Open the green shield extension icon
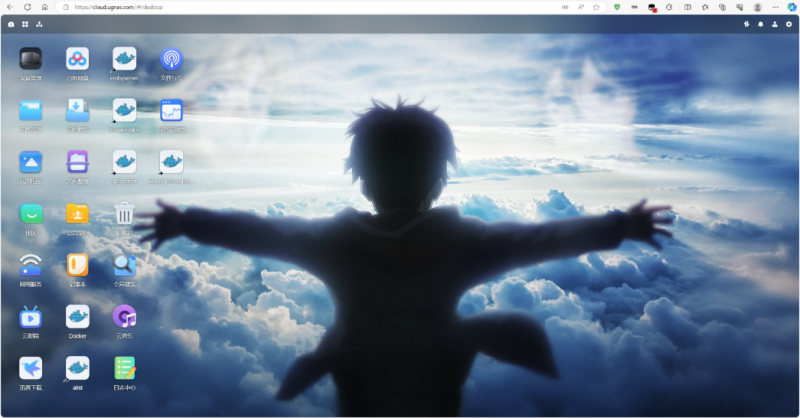Screen dimensions: 800x418 (617, 7)
